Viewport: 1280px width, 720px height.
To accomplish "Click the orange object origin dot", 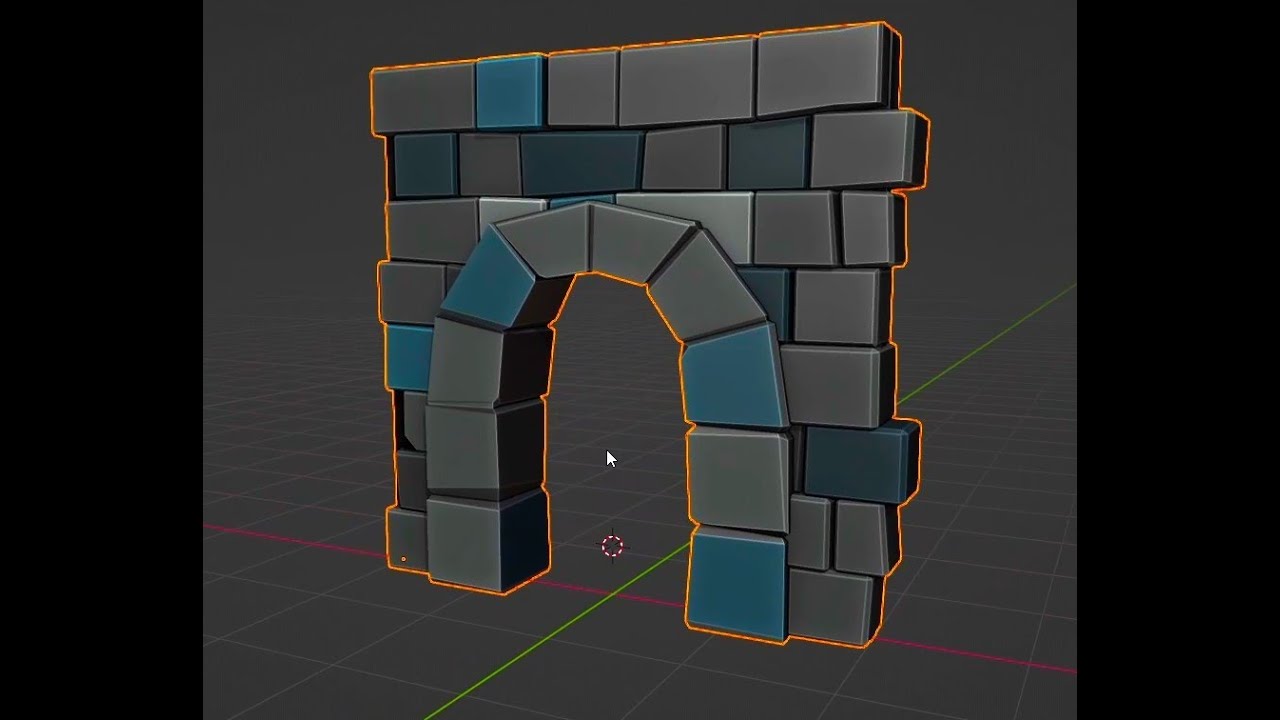I will [x=403, y=559].
